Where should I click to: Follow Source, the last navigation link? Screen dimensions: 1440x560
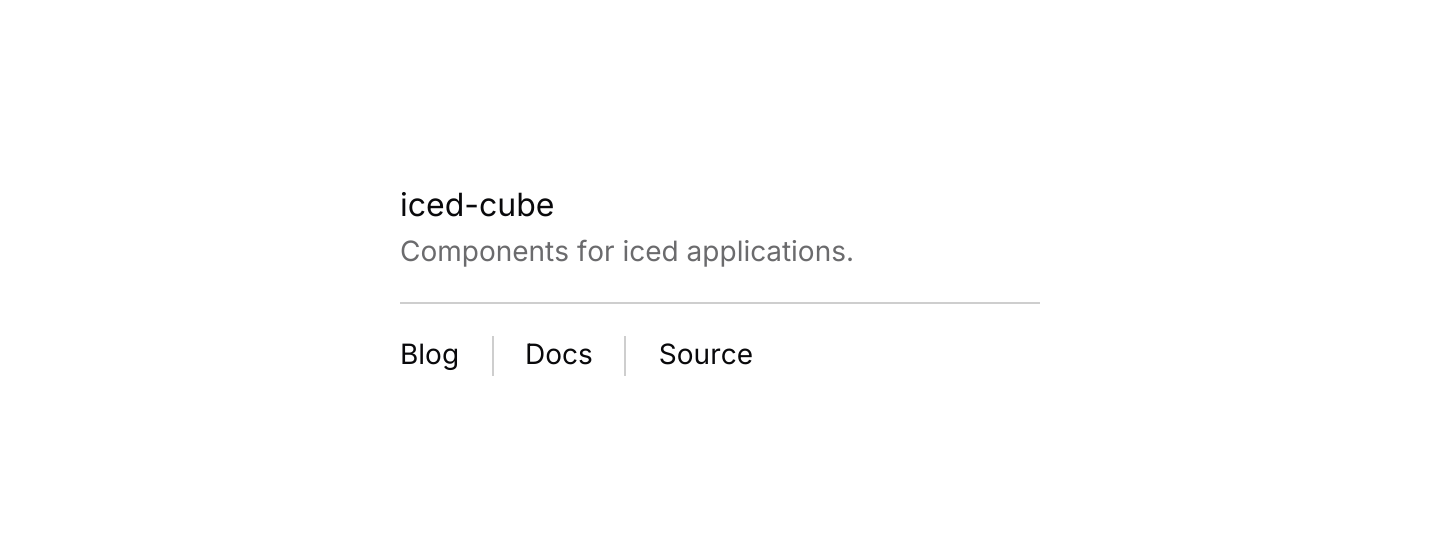point(706,355)
